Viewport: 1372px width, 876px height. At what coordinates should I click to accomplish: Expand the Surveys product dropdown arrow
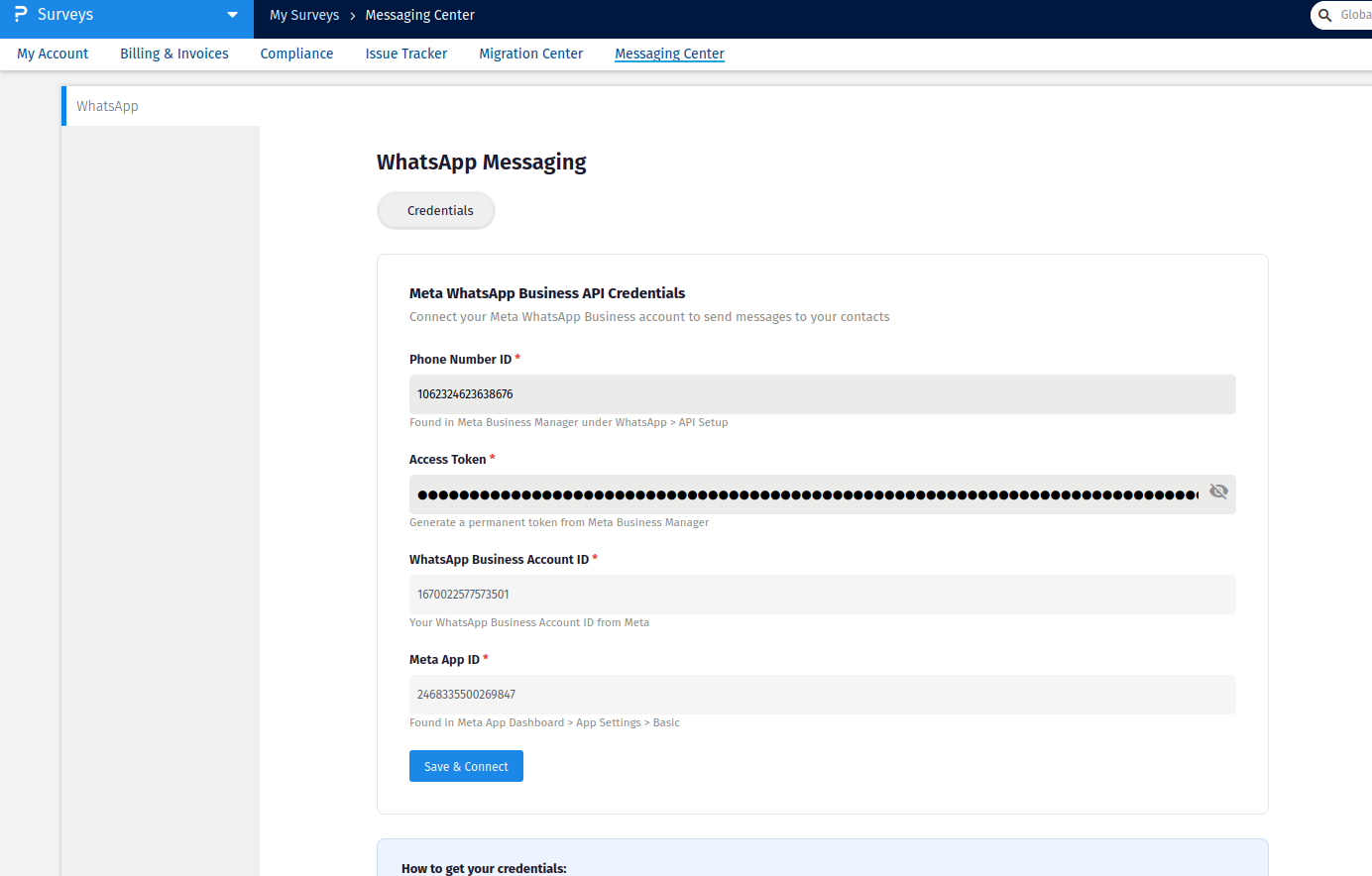(232, 15)
